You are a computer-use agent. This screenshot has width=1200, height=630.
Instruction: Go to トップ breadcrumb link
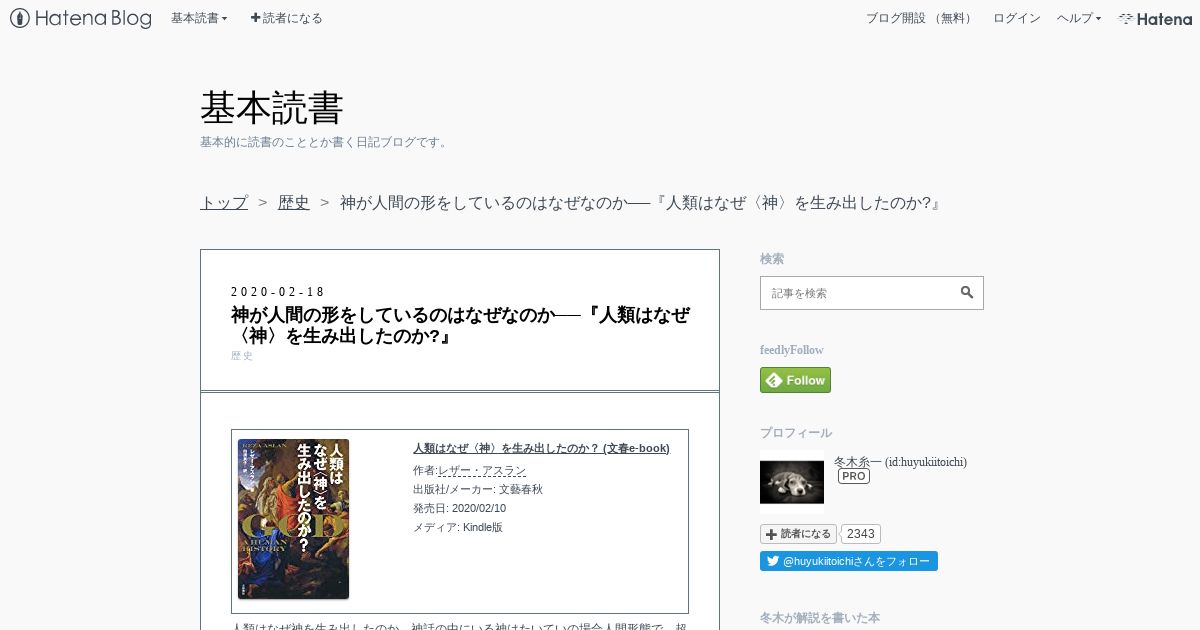(224, 202)
